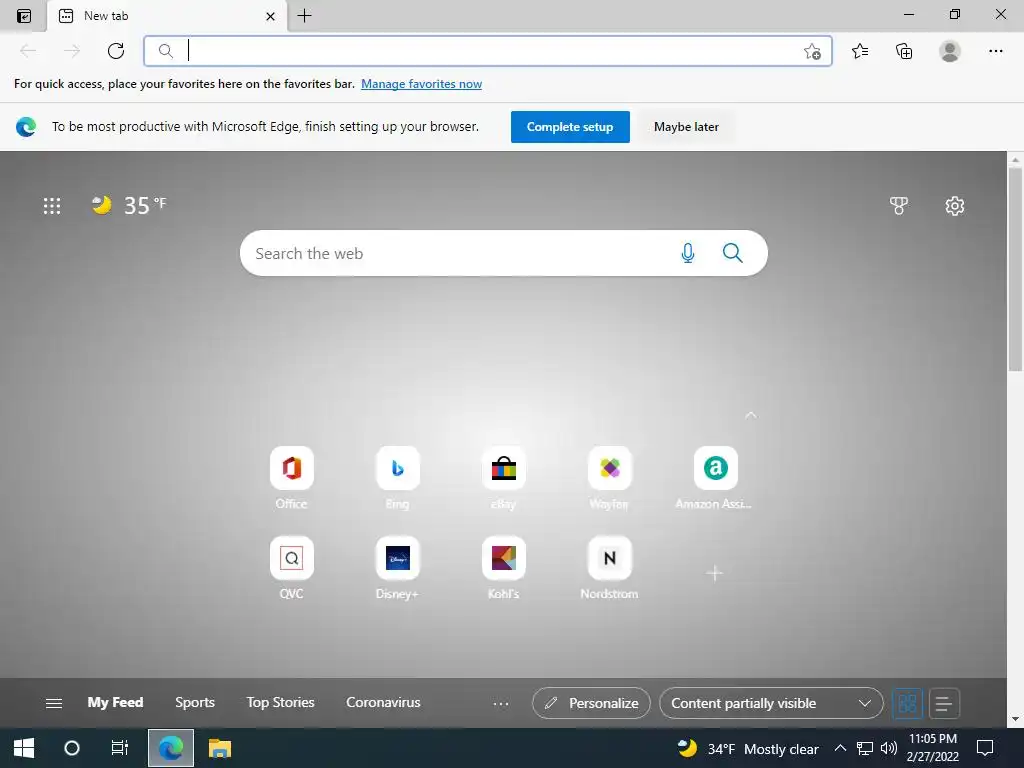
Task: Show more feed categories ellipsis
Action: pos(500,703)
